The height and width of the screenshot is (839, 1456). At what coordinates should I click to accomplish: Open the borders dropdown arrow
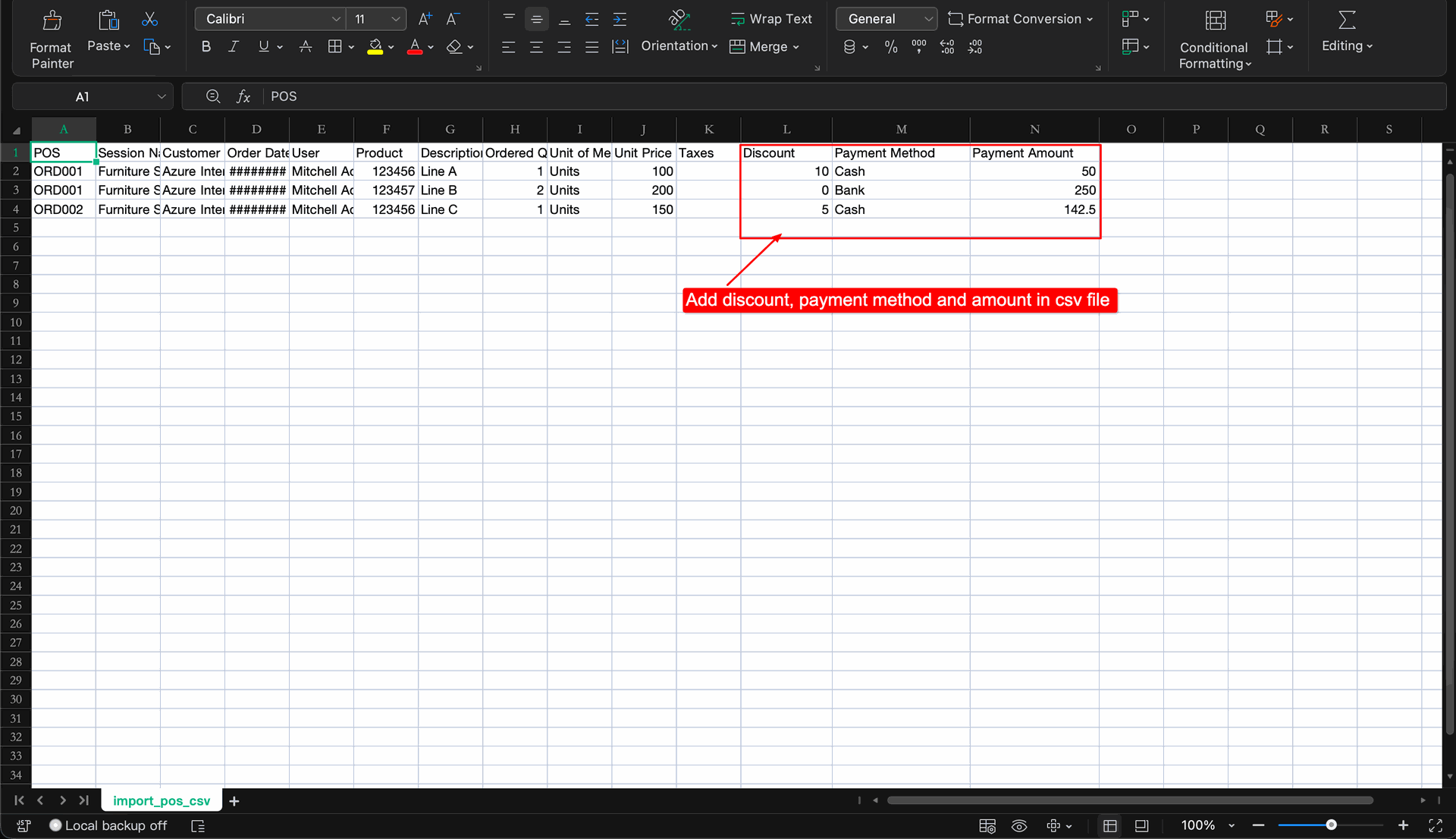(x=351, y=47)
